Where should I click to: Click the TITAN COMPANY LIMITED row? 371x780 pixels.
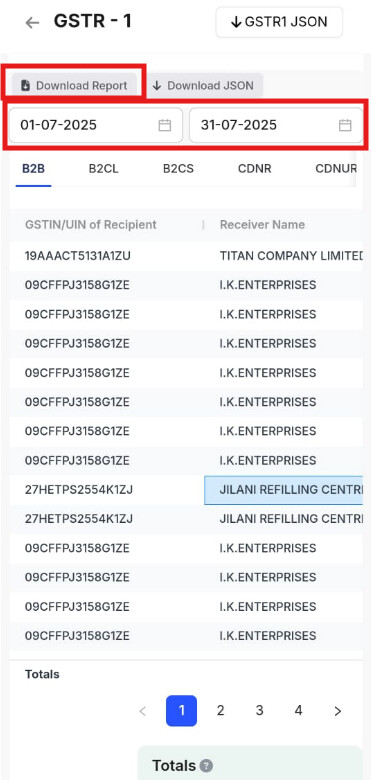point(186,256)
